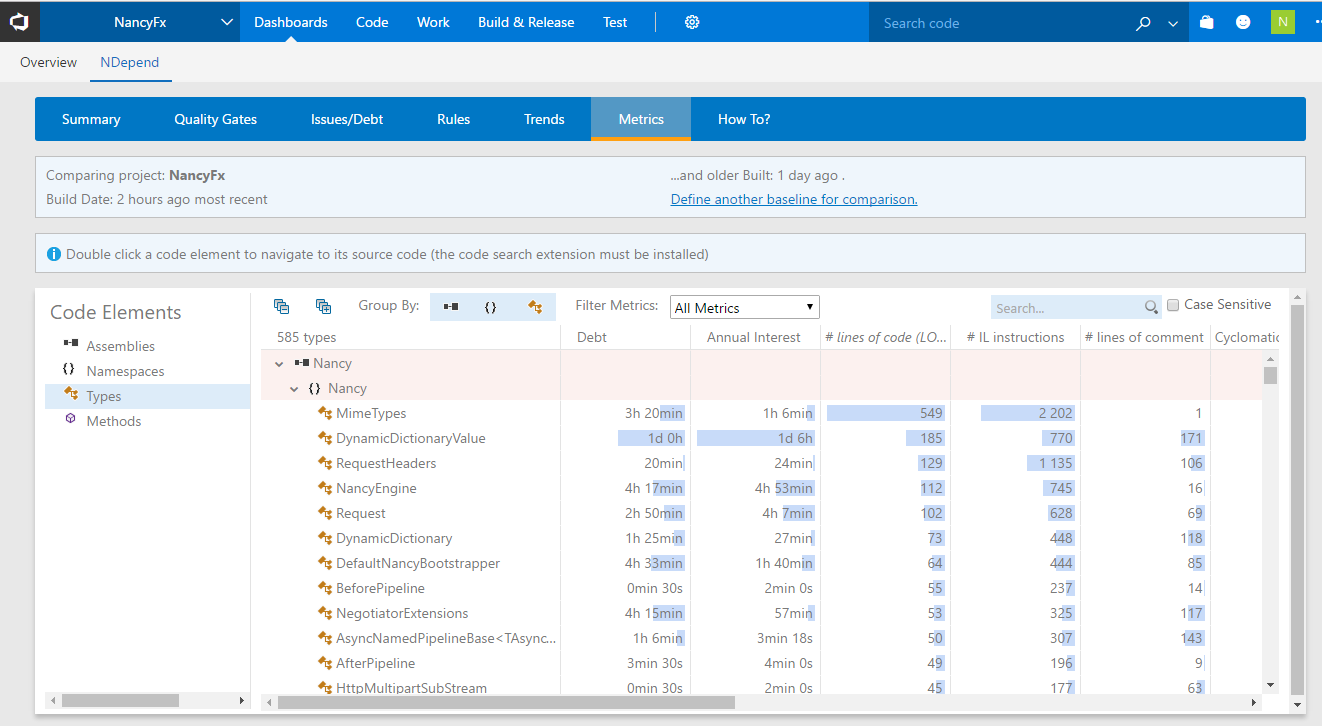Select the Trends button
The height and width of the screenshot is (726, 1322).
544,118
